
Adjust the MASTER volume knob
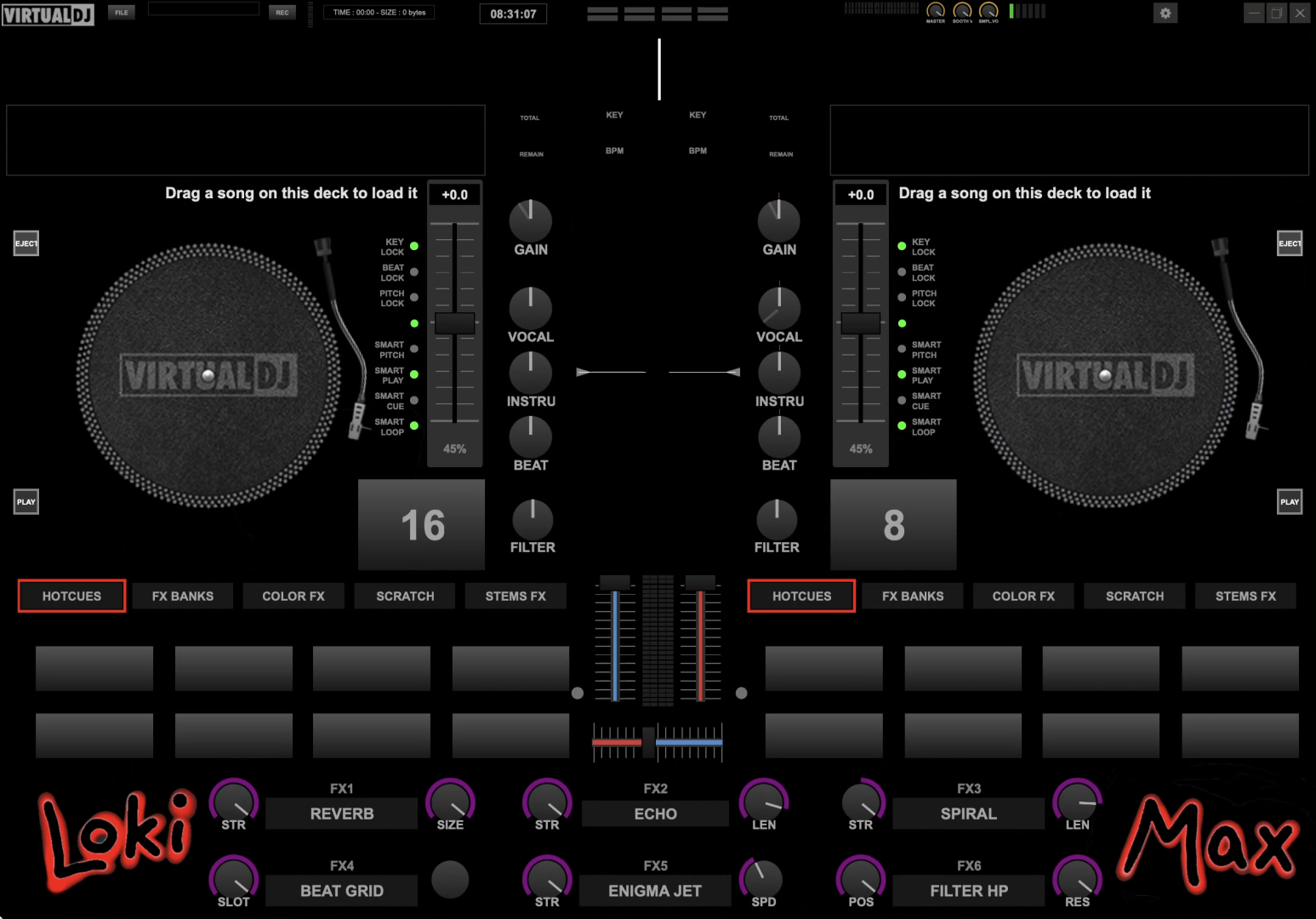(x=936, y=10)
